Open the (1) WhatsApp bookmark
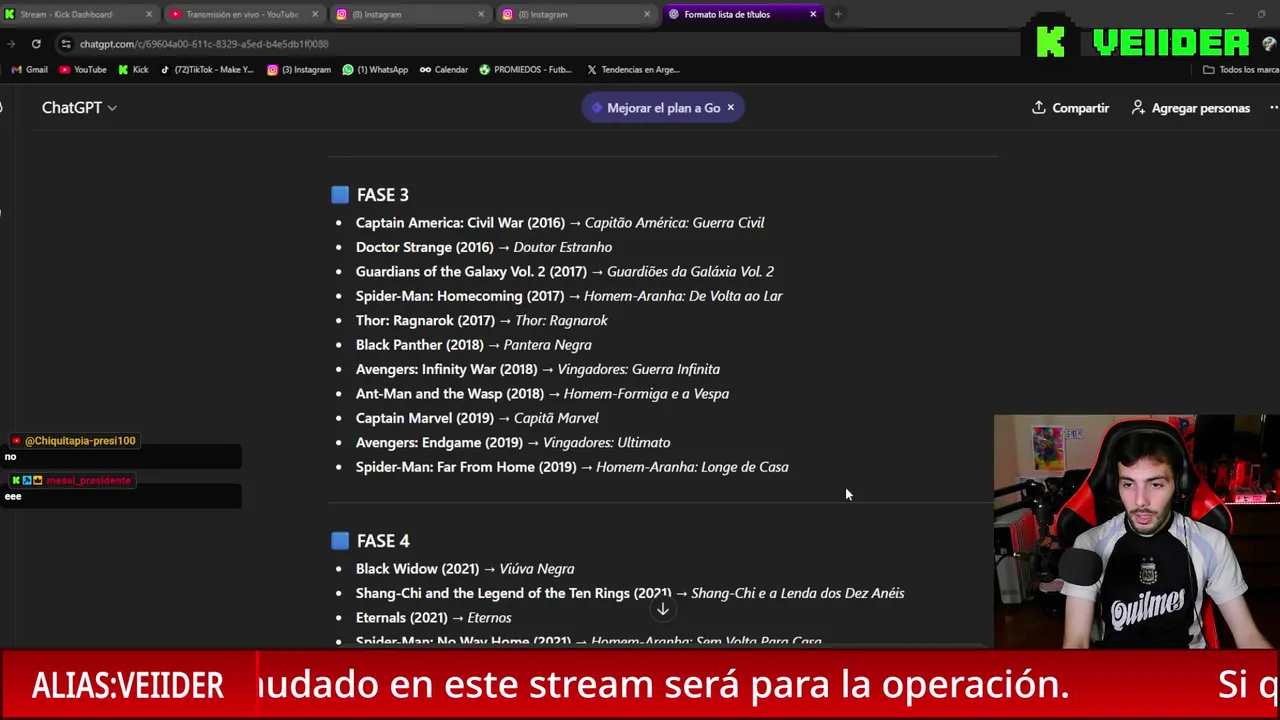This screenshot has width=1280, height=720. [375, 70]
